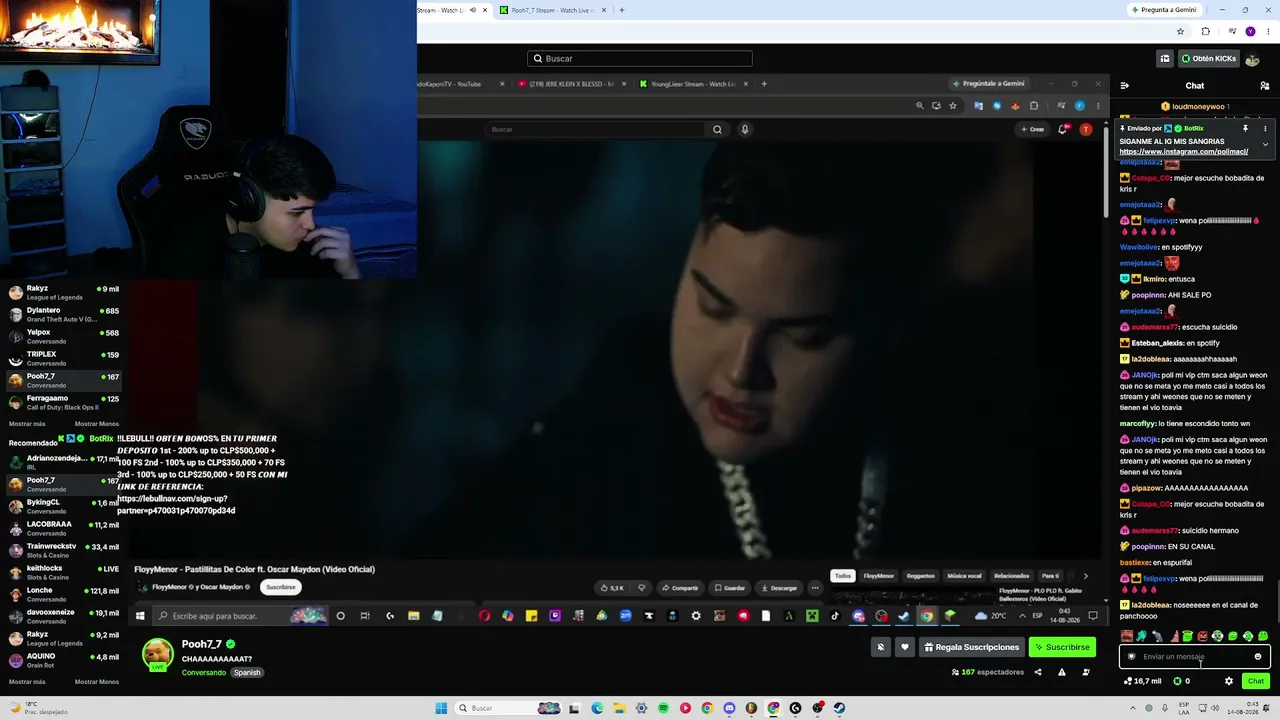The height and width of the screenshot is (720, 1280).
Task: Open BykingCL channel in the sidebar
Action: (62, 507)
